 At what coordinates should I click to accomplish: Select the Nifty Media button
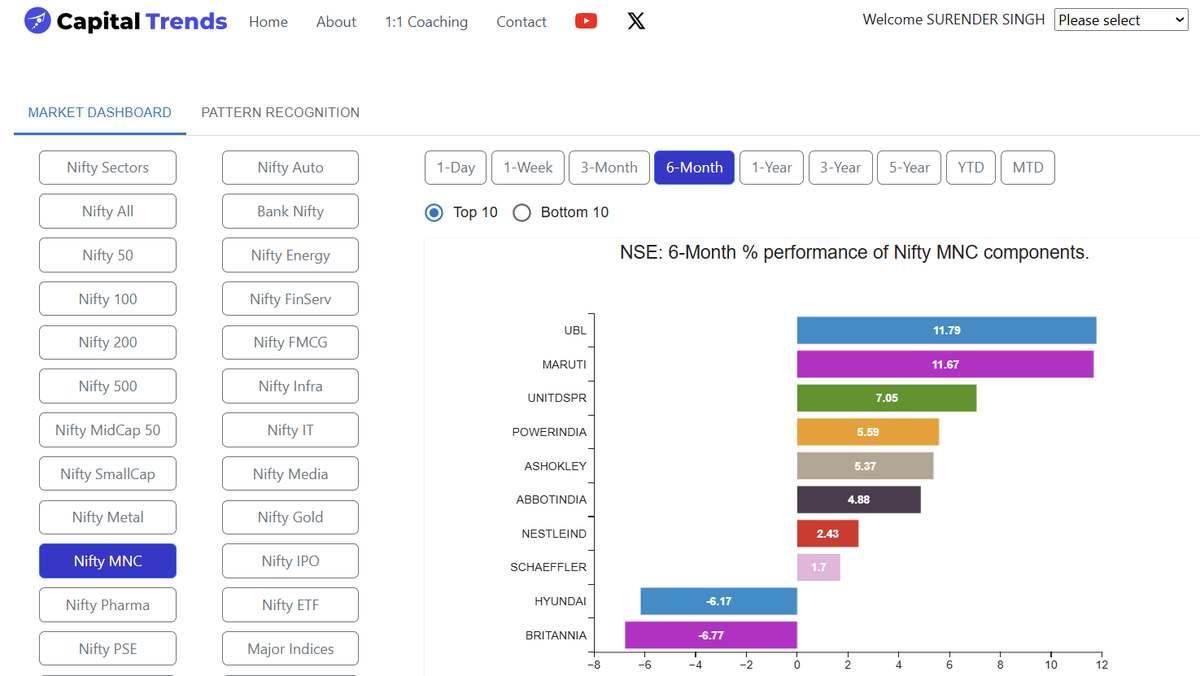pyautogui.click(x=290, y=474)
